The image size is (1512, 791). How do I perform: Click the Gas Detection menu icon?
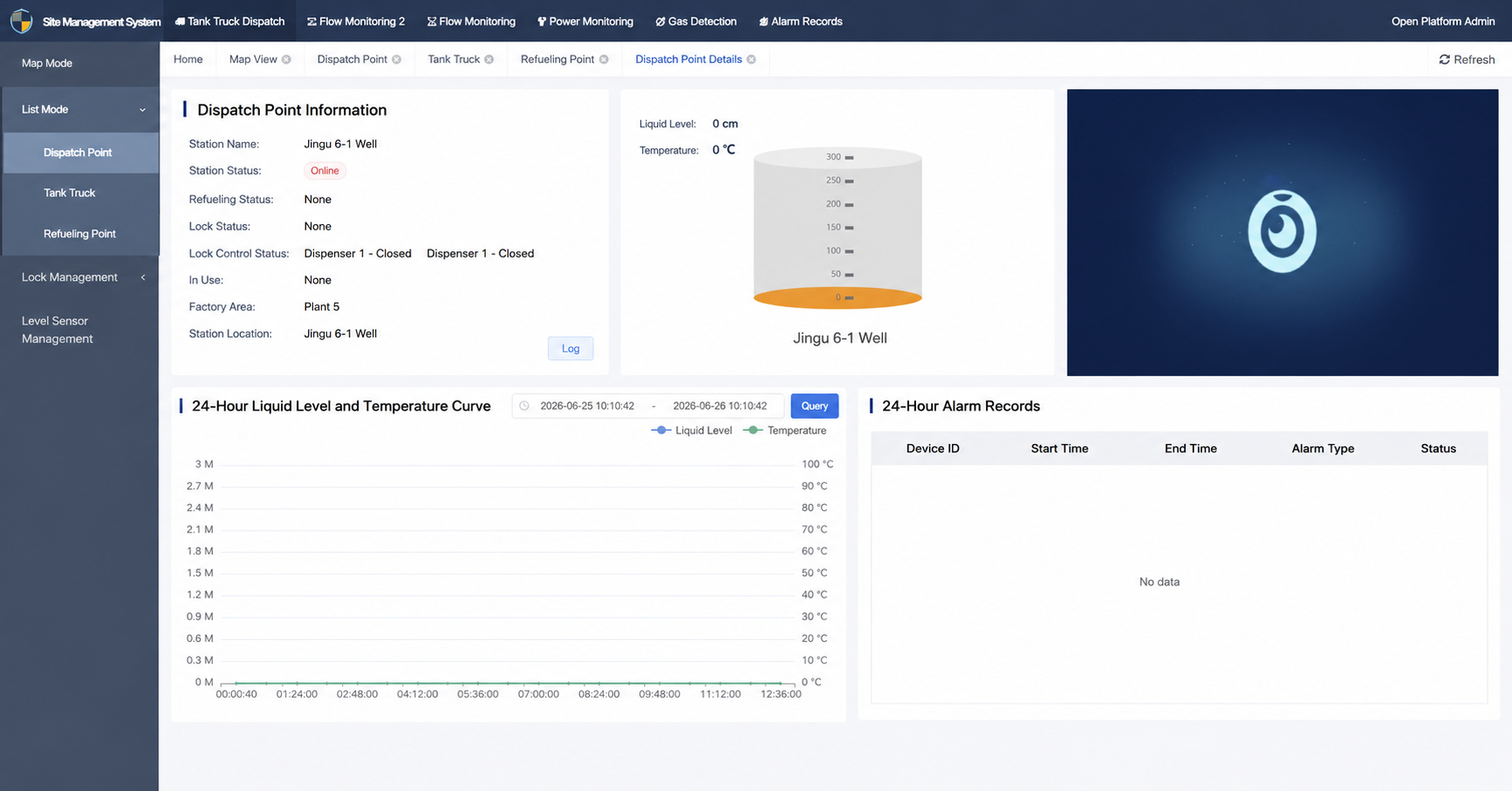point(660,22)
